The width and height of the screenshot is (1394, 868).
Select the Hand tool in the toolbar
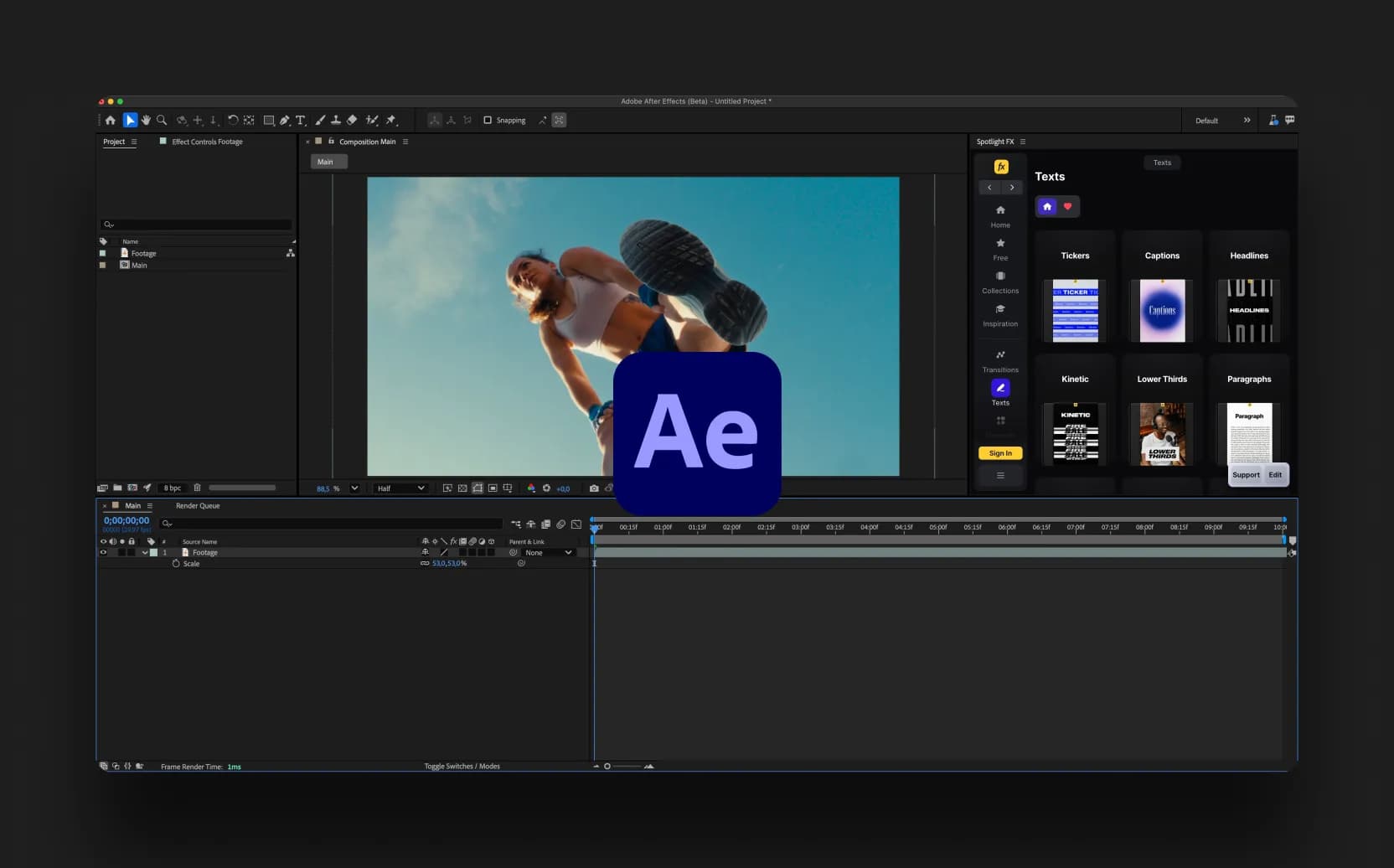tap(146, 120)
